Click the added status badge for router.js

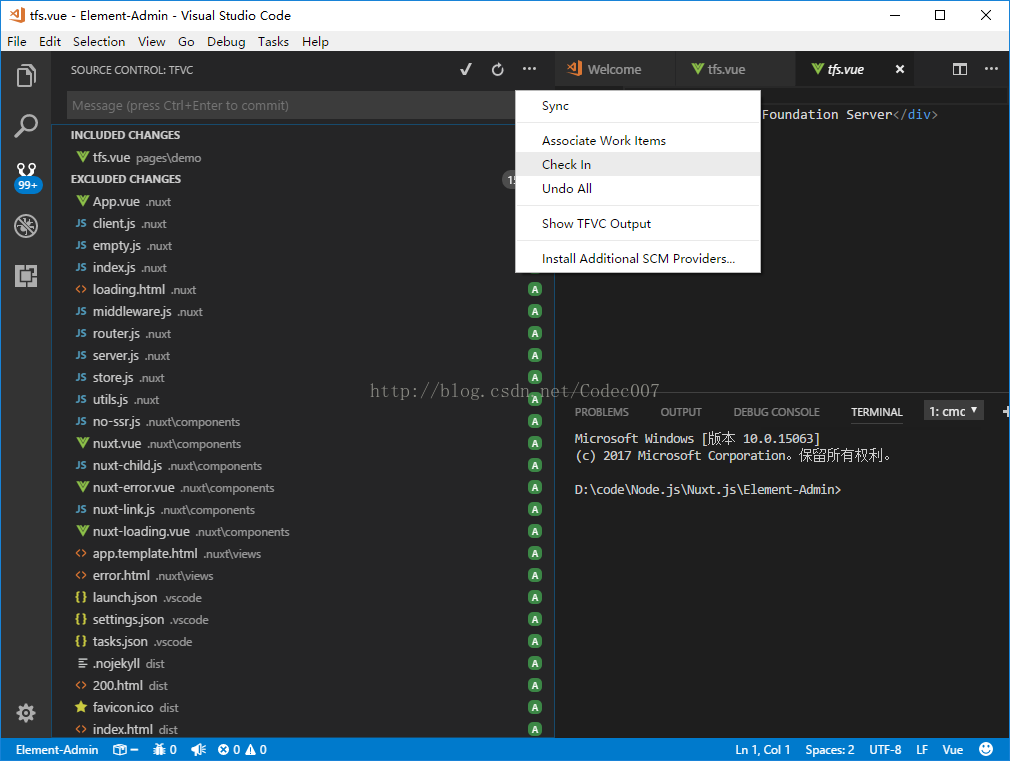pos(535,333)
